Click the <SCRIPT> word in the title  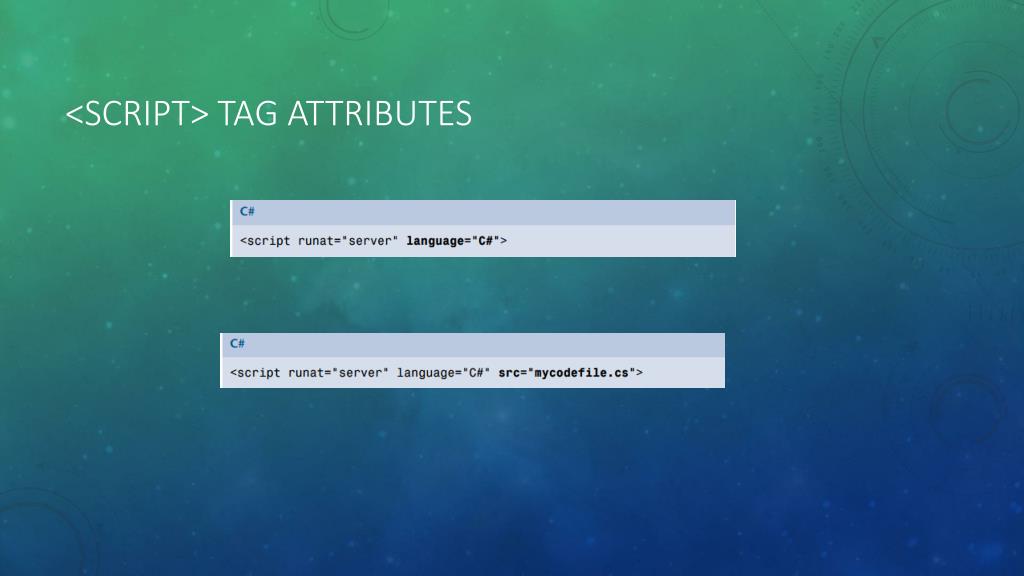(x=136, y=114)
